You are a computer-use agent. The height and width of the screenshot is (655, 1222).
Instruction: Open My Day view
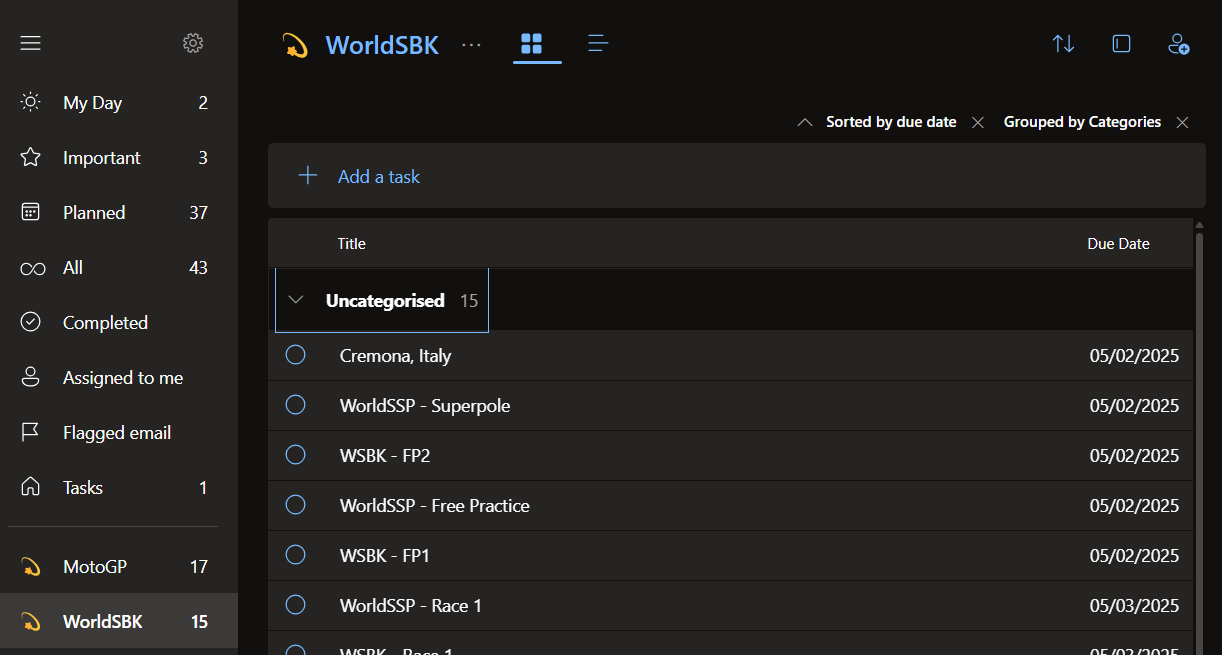[x=92, y=102]
